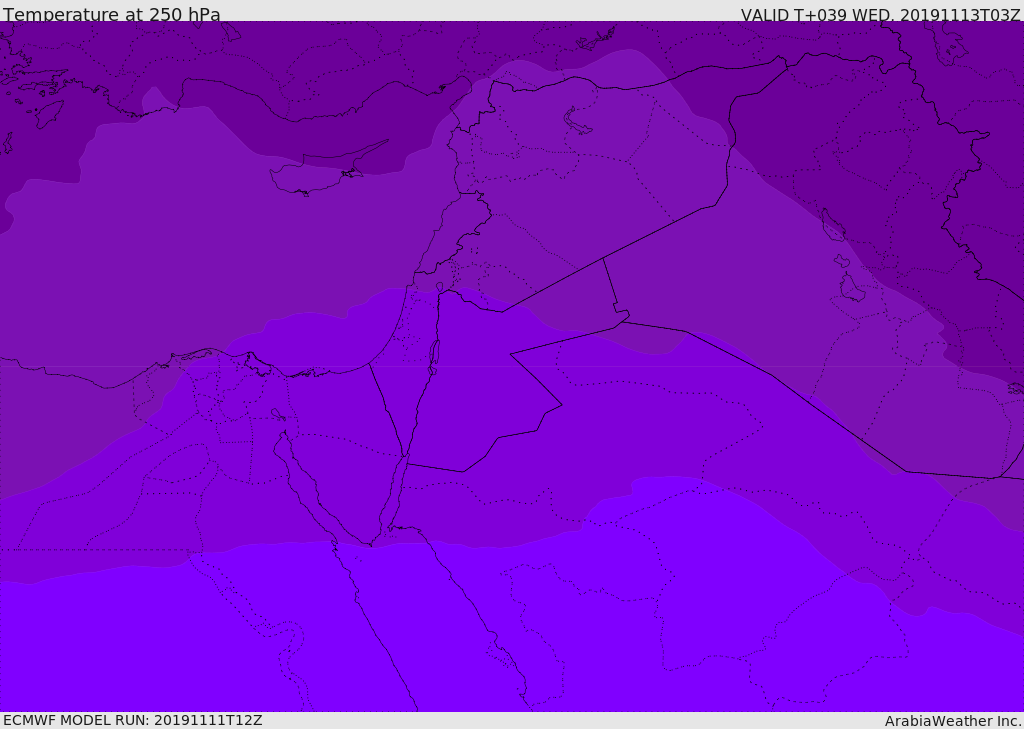Click the VALID T+039 timestamp text
The image size is (1024, 729).
(880, 14)
